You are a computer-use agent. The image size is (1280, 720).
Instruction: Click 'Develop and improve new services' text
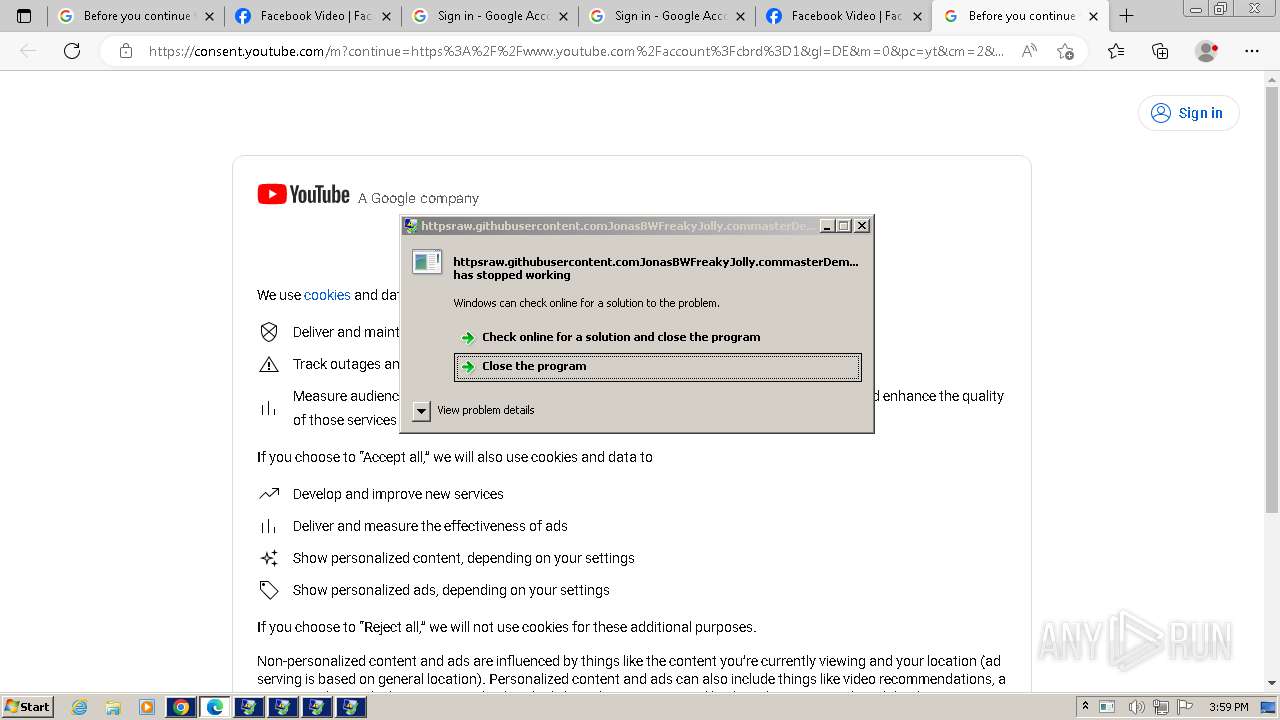tap(398, 494)
